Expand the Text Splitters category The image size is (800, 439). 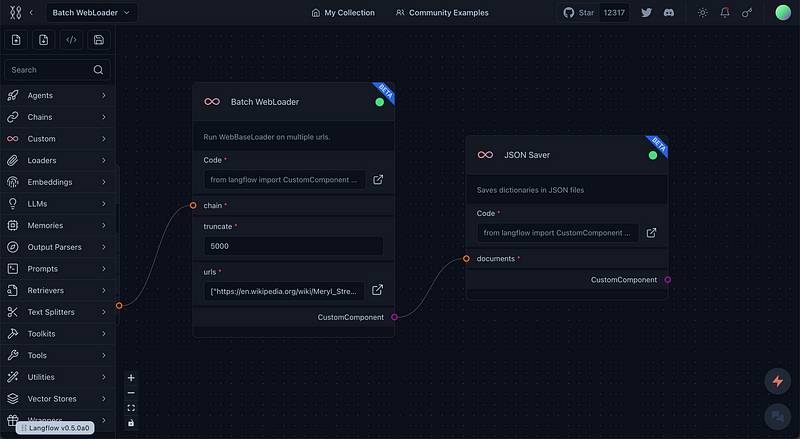tap(57, 312)
